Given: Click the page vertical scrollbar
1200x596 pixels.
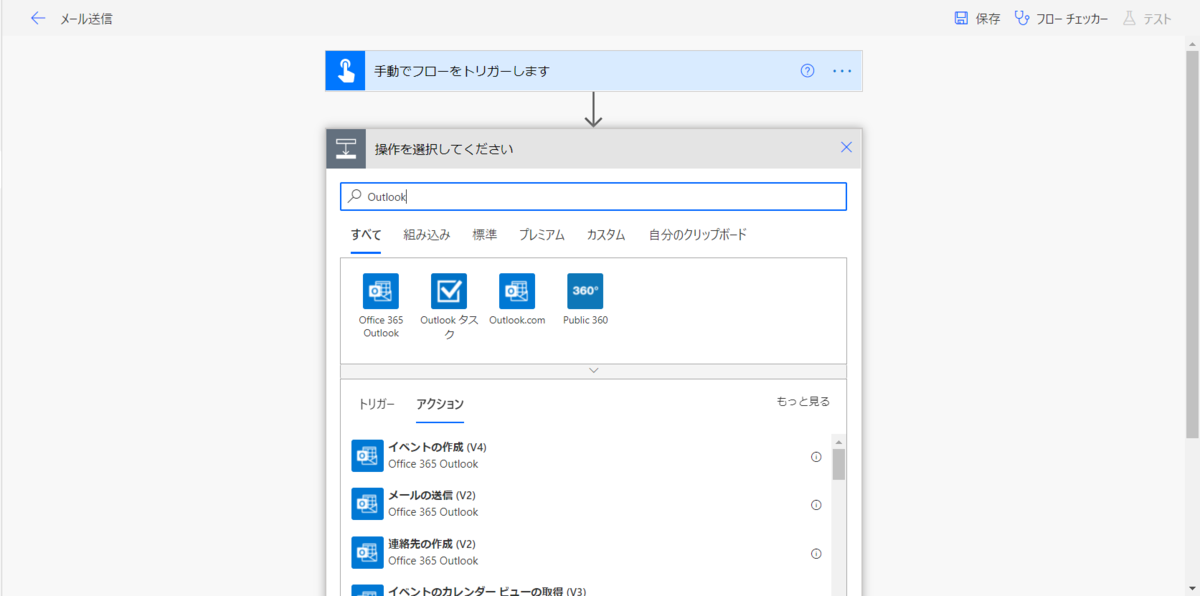Looking at the screenshot, I should point(1191,243).
